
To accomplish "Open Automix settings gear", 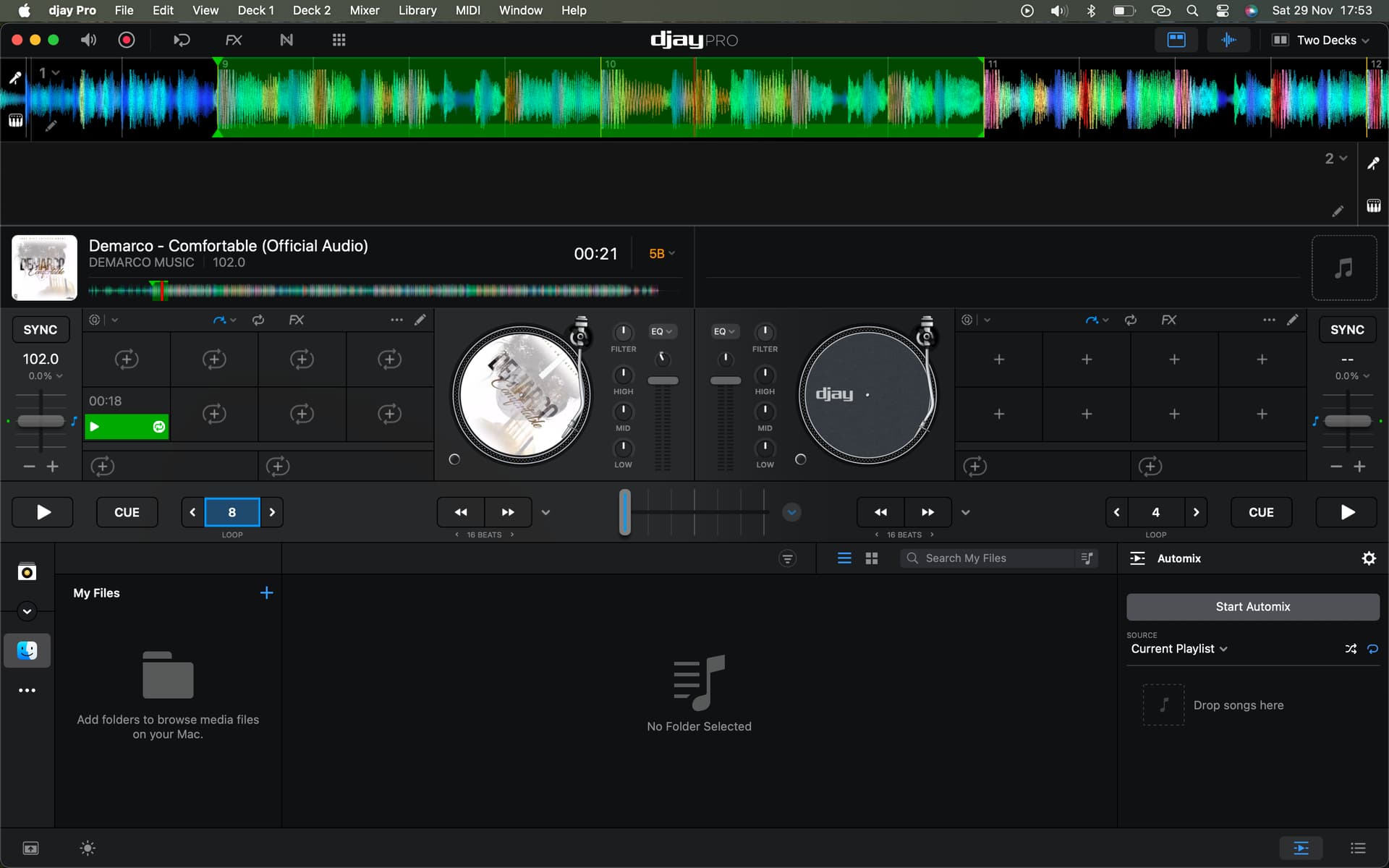I will click(x=1368, y=558).
